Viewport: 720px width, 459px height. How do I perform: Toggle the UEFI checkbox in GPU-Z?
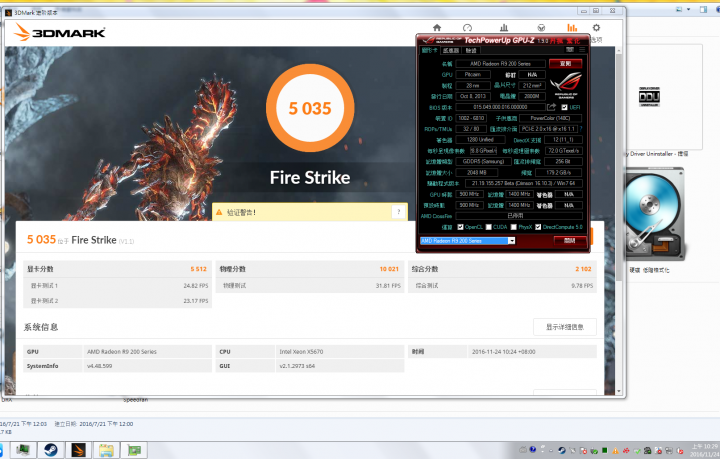click(x=564, y=107)
